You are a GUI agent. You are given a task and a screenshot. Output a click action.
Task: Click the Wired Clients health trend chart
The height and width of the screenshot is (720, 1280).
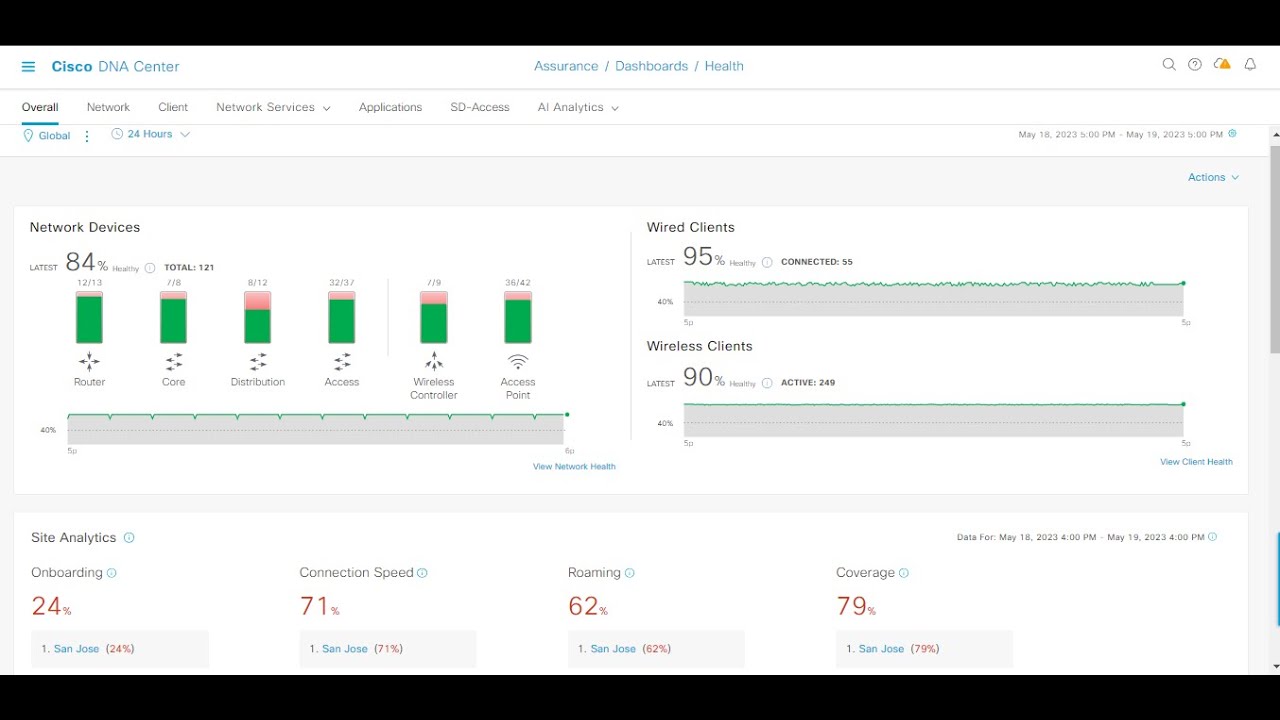click(934, 298)
